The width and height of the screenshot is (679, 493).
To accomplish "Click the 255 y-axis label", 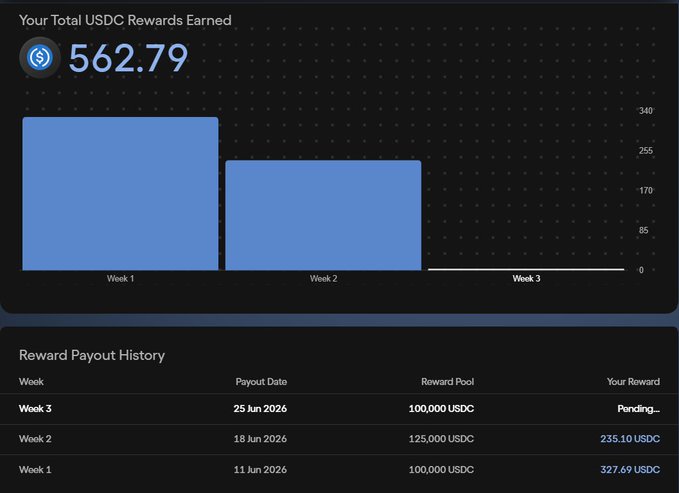I will coord(645,151).
